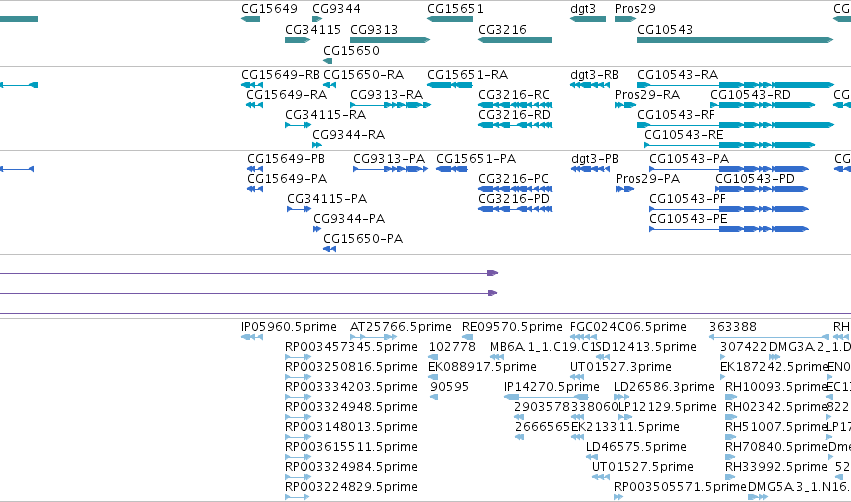Viewport: 851px width, 502px height.
Task: Open protein label dgt3-PB
Action: pos(595,158)
